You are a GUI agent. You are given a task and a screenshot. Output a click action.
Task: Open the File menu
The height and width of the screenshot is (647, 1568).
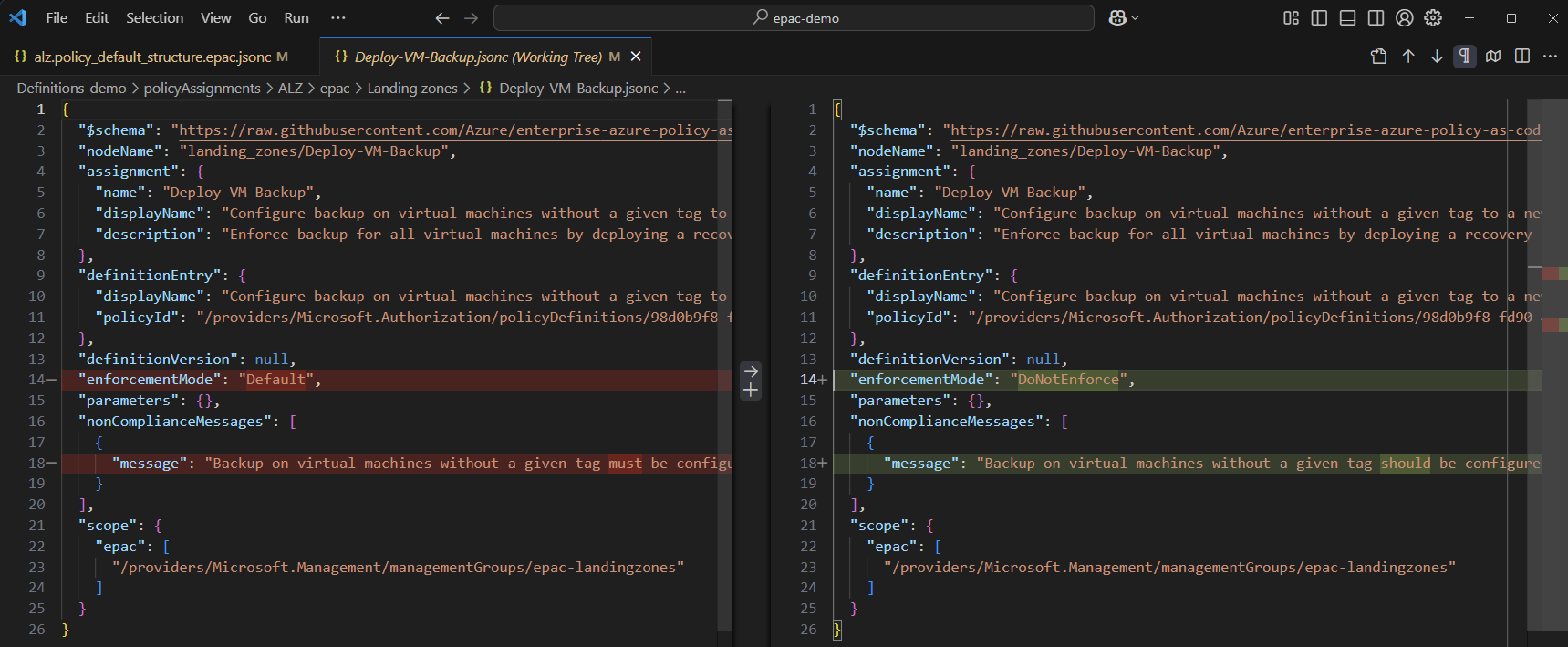pyautogui.click(x=57, y=18)
